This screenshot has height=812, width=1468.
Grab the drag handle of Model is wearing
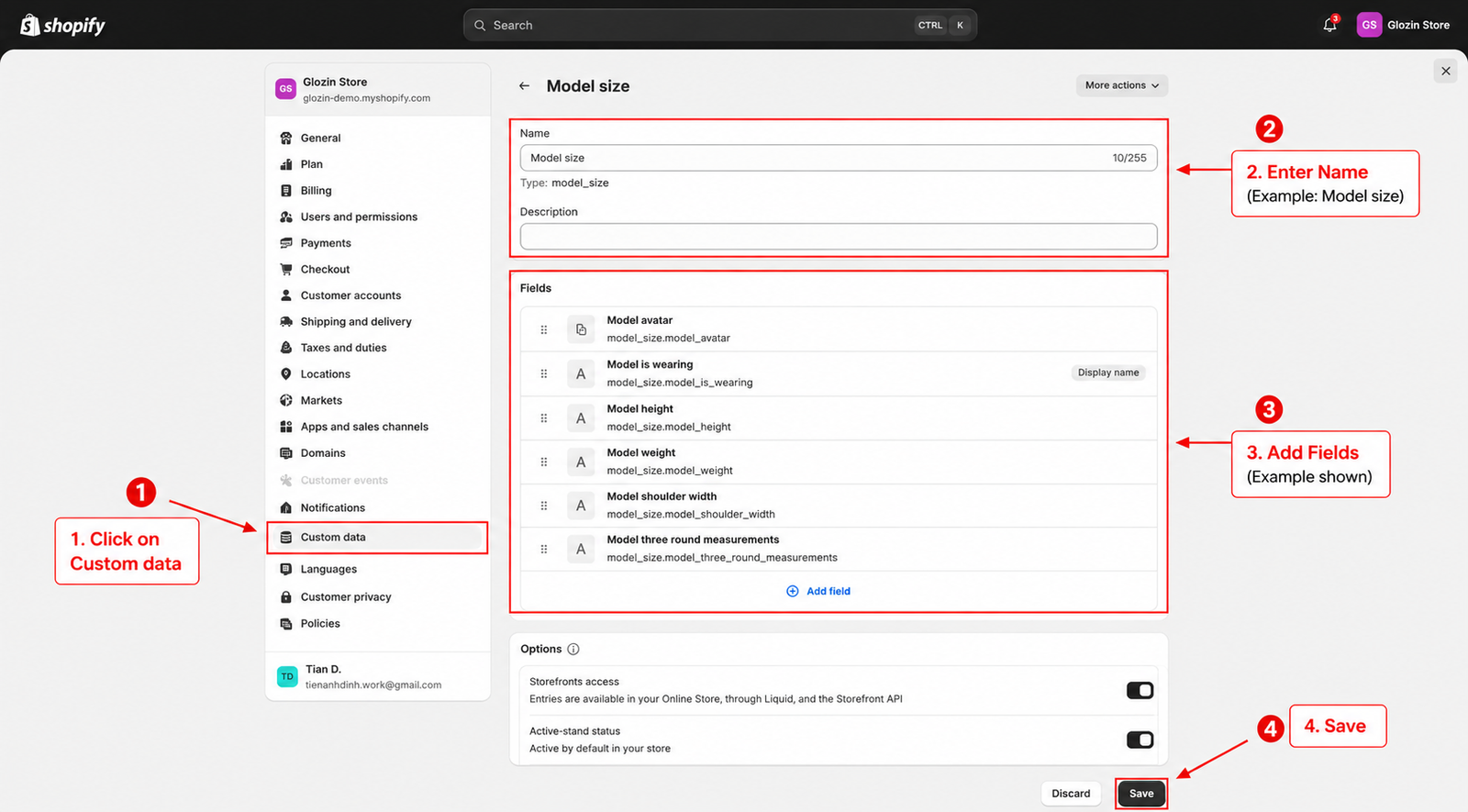(x=544, y=373)
